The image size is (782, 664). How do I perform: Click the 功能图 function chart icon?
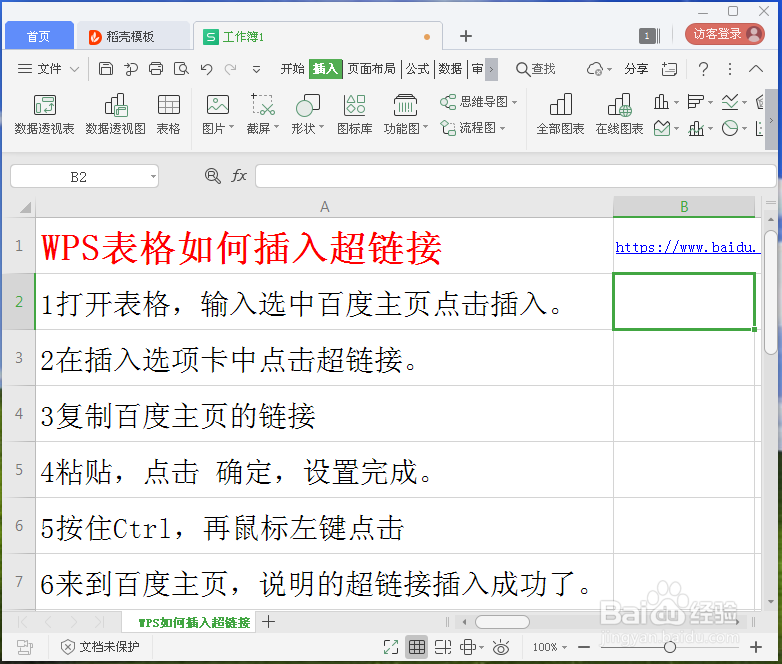click(x=405, y=105)
